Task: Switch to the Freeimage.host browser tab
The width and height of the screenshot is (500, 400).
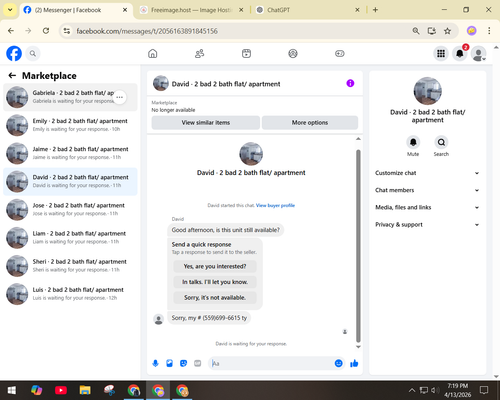Action: (192, 10)
